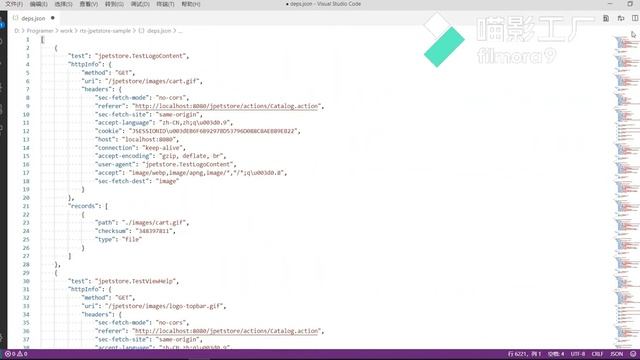Click line number 29 in the gutter
640x360 pixels.
coord(26,273)
